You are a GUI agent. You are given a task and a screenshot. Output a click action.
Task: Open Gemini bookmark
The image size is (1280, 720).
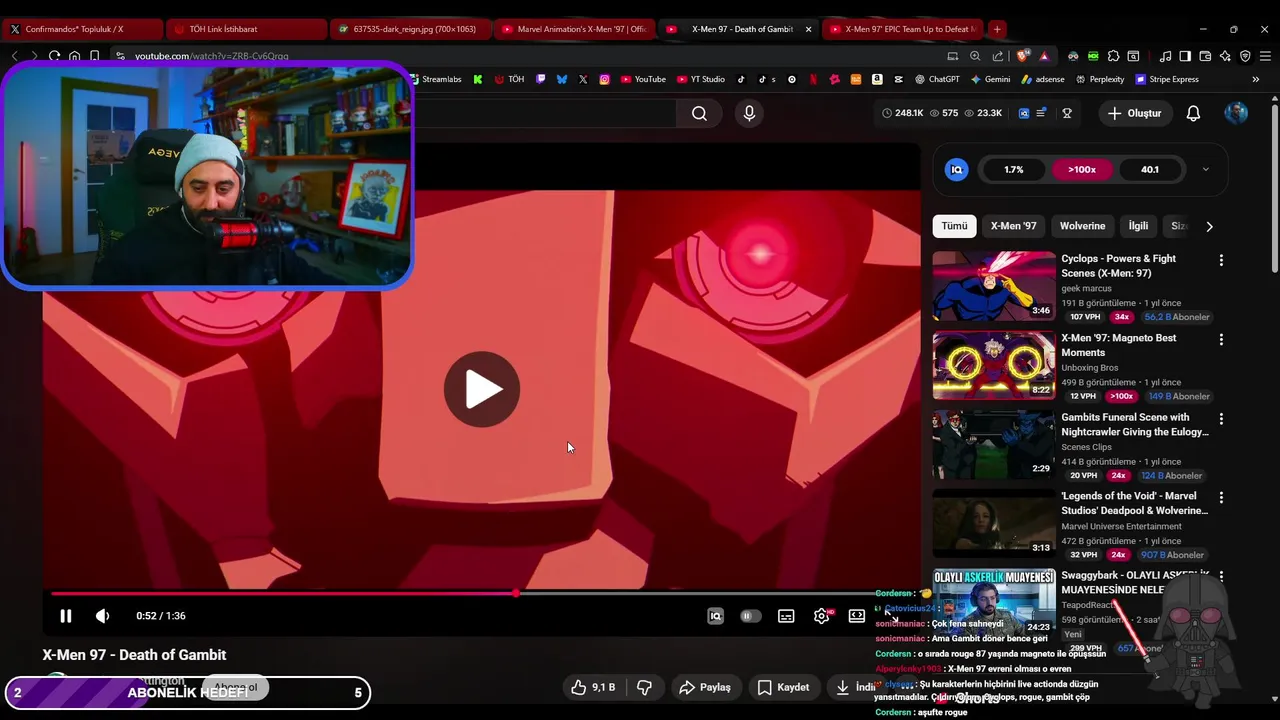(990, 79)
